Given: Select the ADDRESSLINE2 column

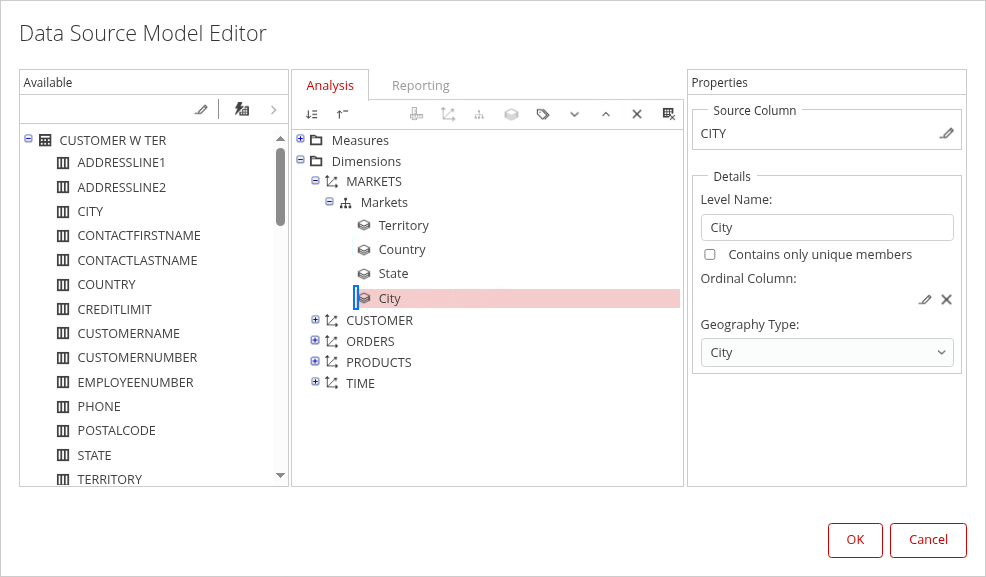Looking at the screenshot, I should click(x=121, y=187).
